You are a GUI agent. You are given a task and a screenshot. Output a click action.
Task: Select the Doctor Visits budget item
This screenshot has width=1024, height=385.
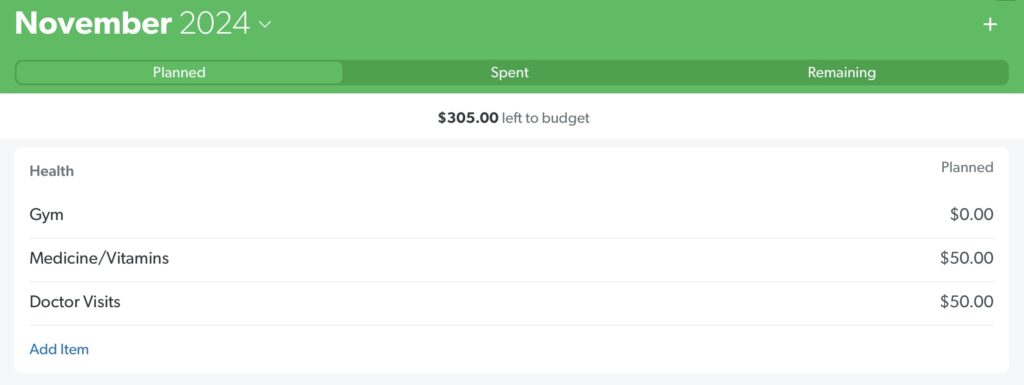coord(511,302)
